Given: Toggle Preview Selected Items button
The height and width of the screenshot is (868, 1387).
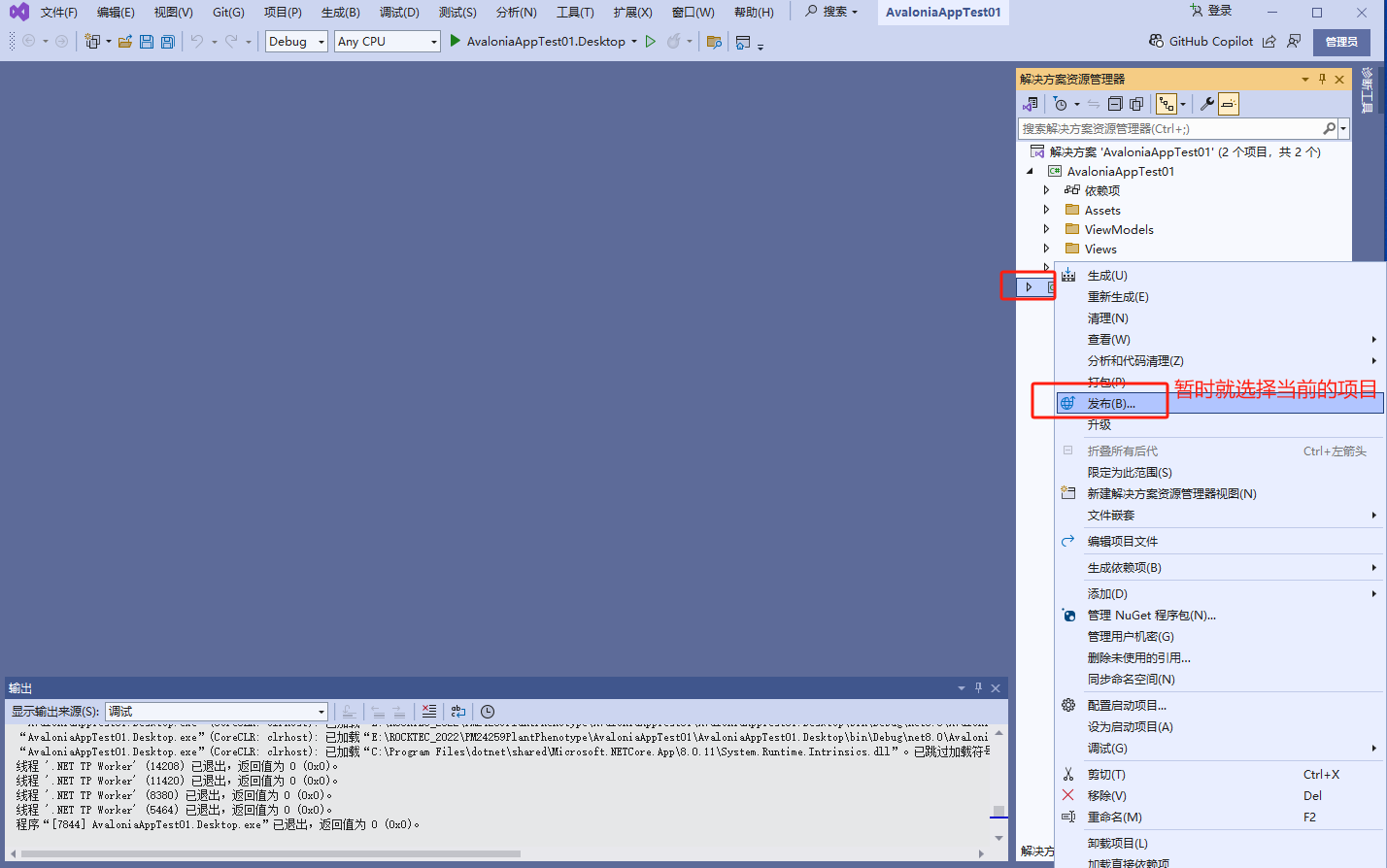Looking at the screenshot, I should pyautogui.click(x=1229, y=104).
